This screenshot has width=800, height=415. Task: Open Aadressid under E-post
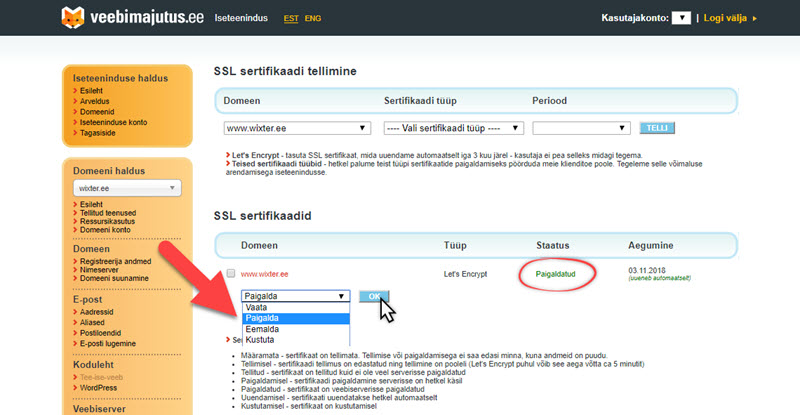(x=96, y=312)
